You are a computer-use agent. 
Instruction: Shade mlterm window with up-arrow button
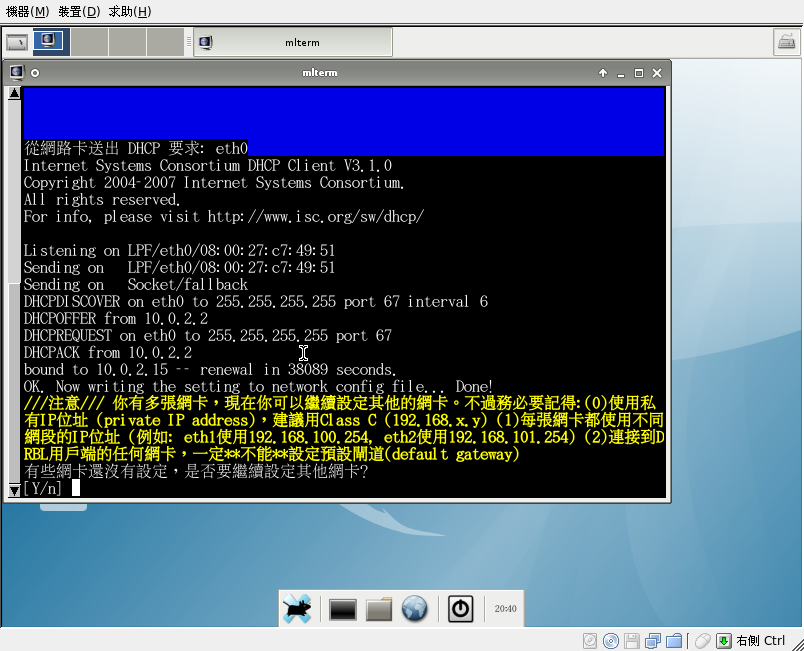pyautogui.click(x=603, y=73)
